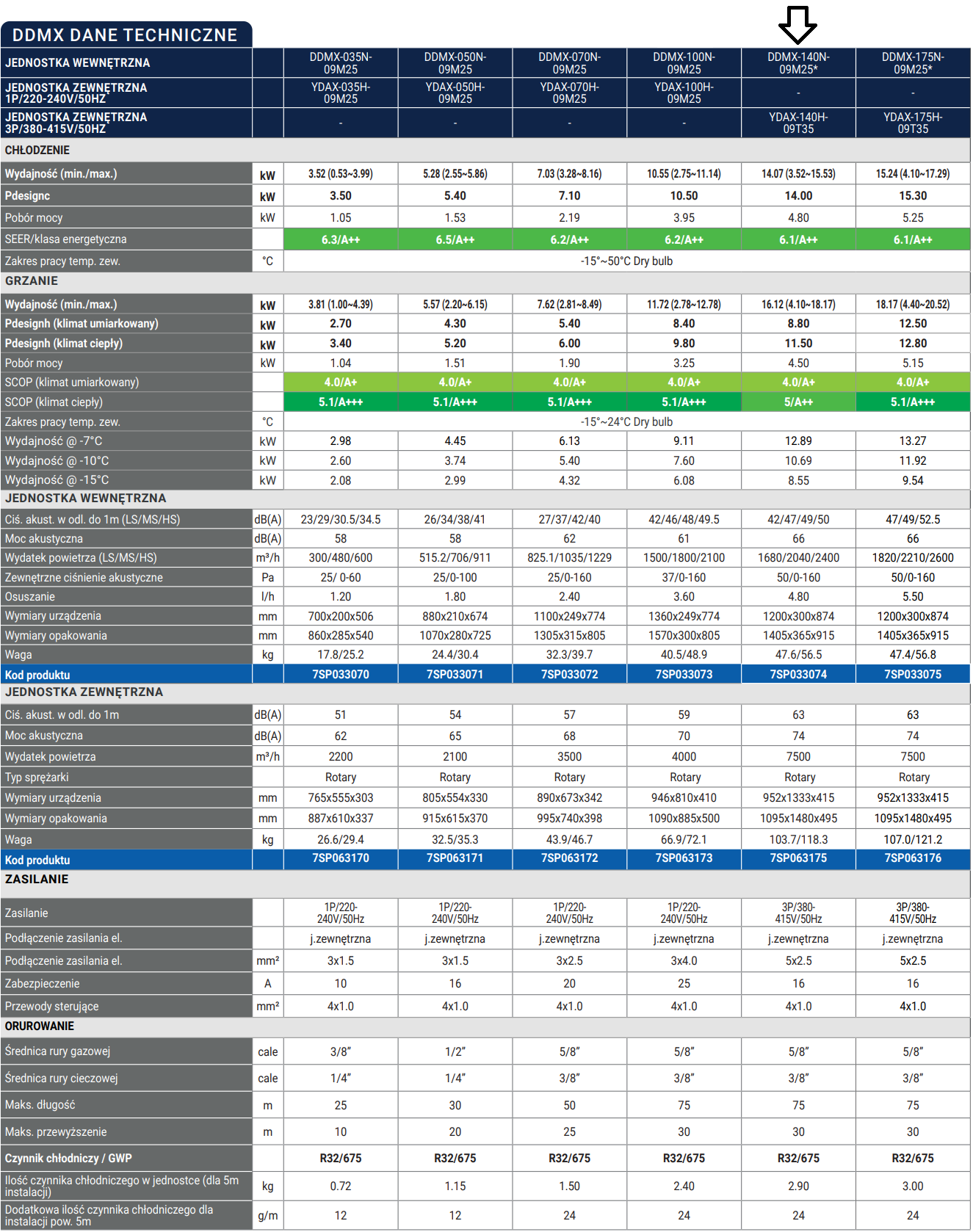
Task: Click outdoor dimensions 946x810x410
Action: [x=684, y=798]
